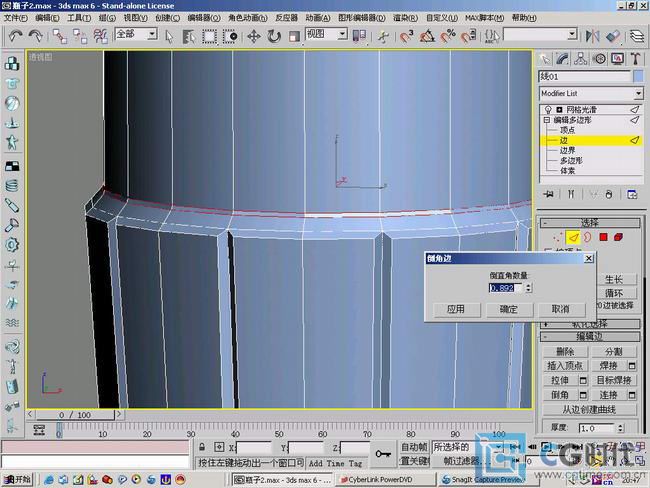Viewport: 650px width, 488px height.
Task: Click 应用 in the bevel dialog
Action: click(456, 309)
